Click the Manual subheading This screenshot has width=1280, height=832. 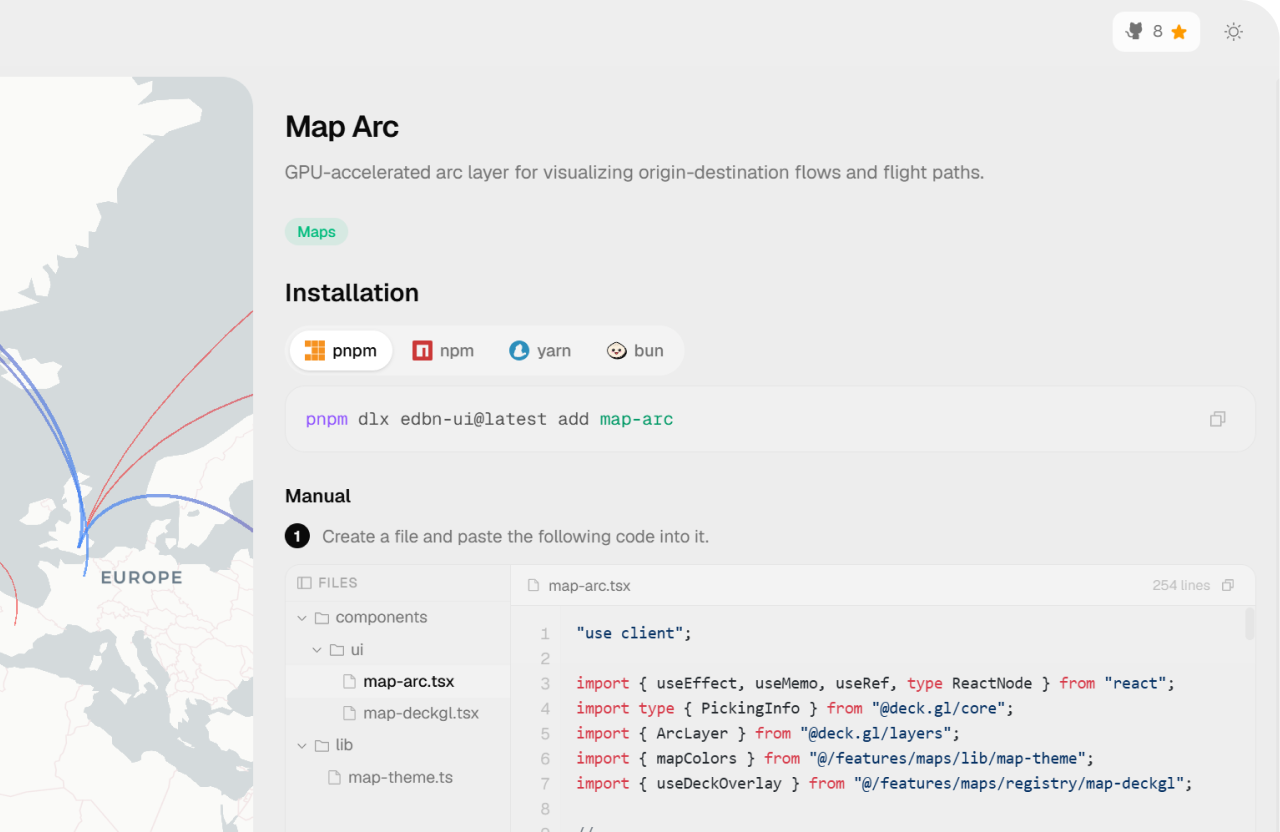[x=318, y=496]
